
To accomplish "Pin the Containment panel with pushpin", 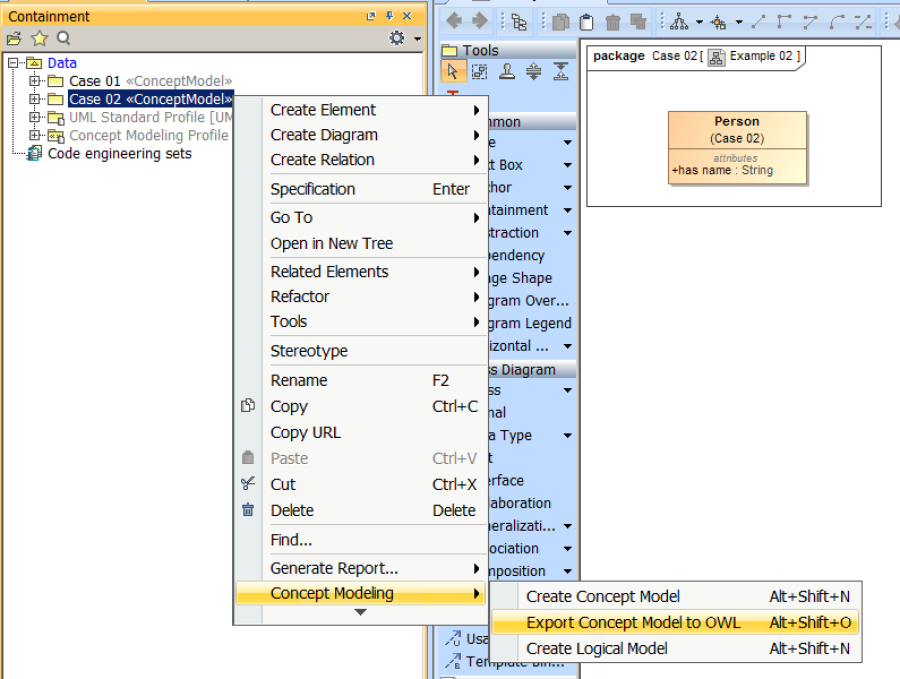I will (389, 16).
